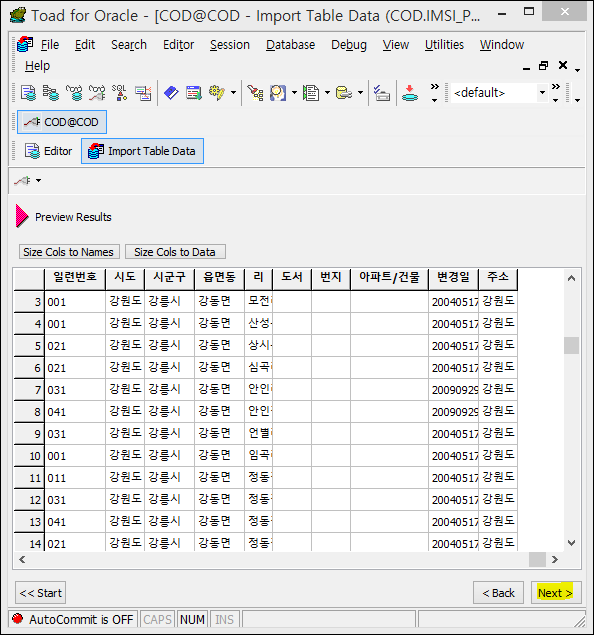Click the gear and pencil automation icon
This screenshot has width=594, height=635.
[217, 93]
